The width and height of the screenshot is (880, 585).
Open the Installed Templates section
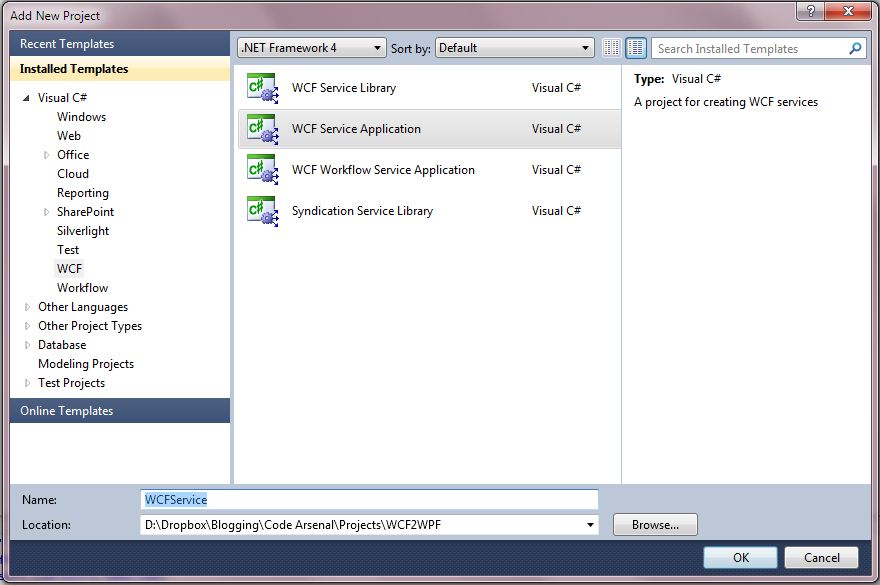[x=120, y=69]
